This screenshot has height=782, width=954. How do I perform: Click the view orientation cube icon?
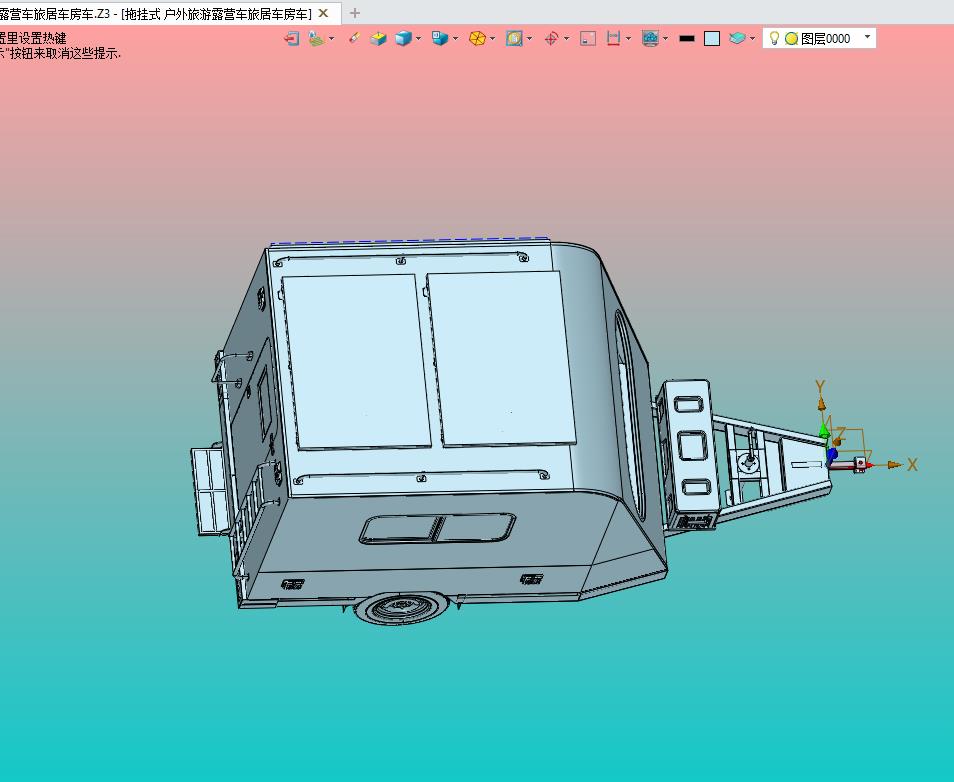click(x=439, y=39)
